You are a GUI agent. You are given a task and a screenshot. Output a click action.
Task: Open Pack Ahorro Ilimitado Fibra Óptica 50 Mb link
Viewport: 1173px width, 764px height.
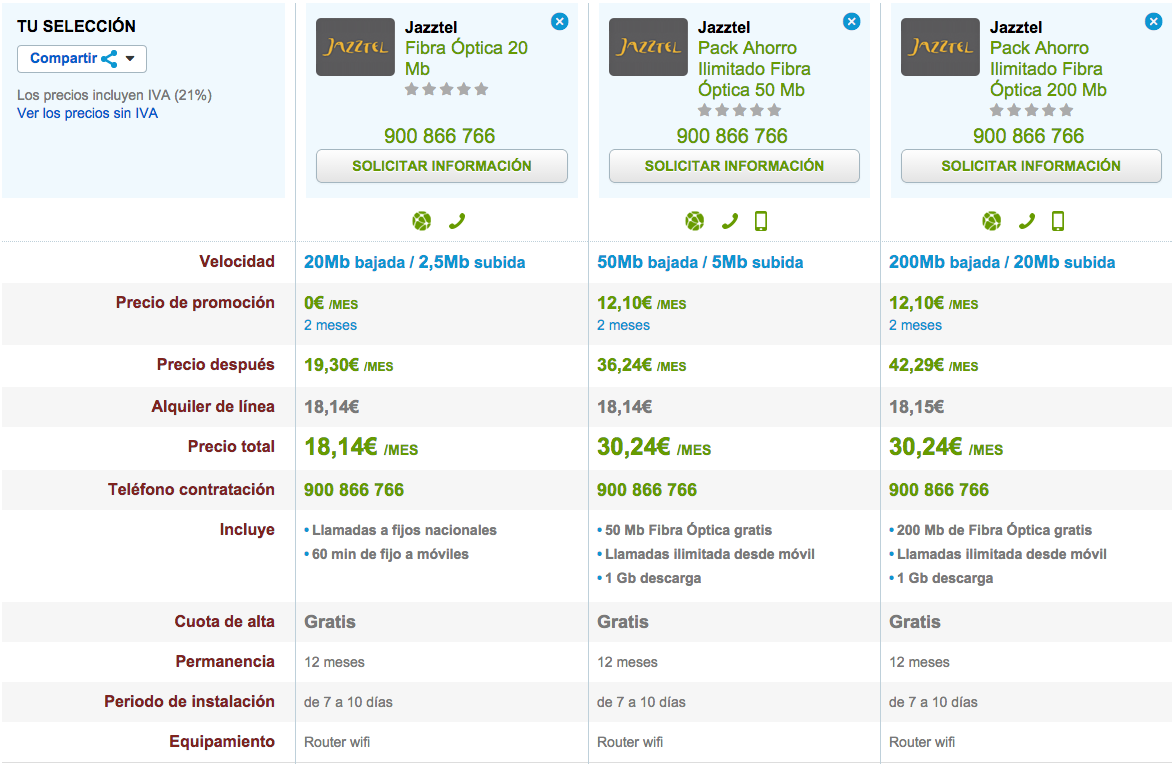(754, 69)
